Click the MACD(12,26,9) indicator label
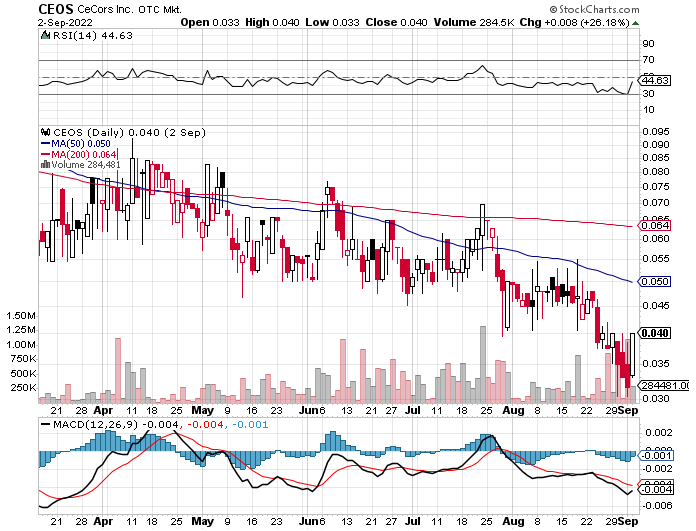 tap(95, 424)
